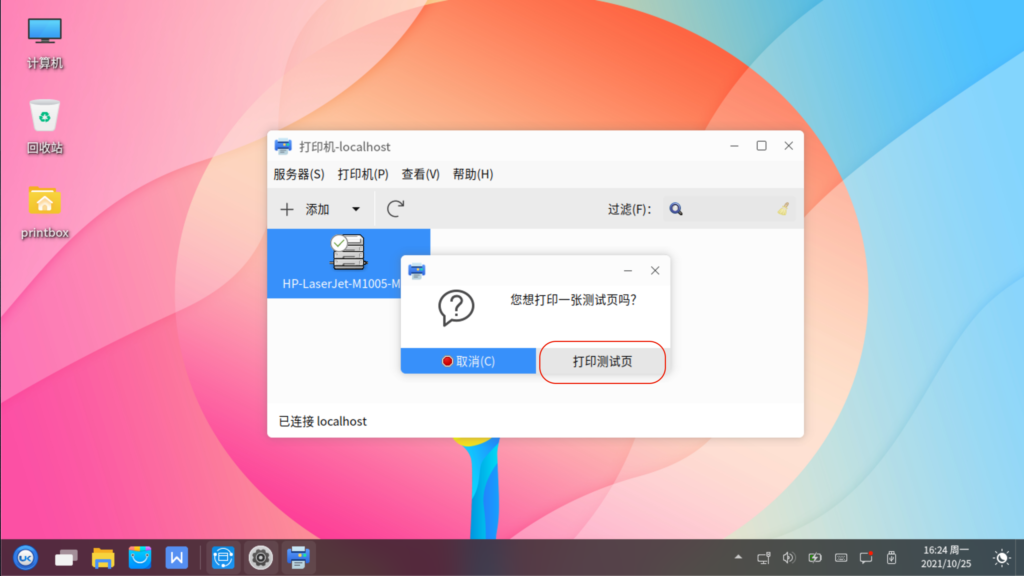Open the screenshot tool taskbar icon
1024x576 pixels.
tap(223, 558)
